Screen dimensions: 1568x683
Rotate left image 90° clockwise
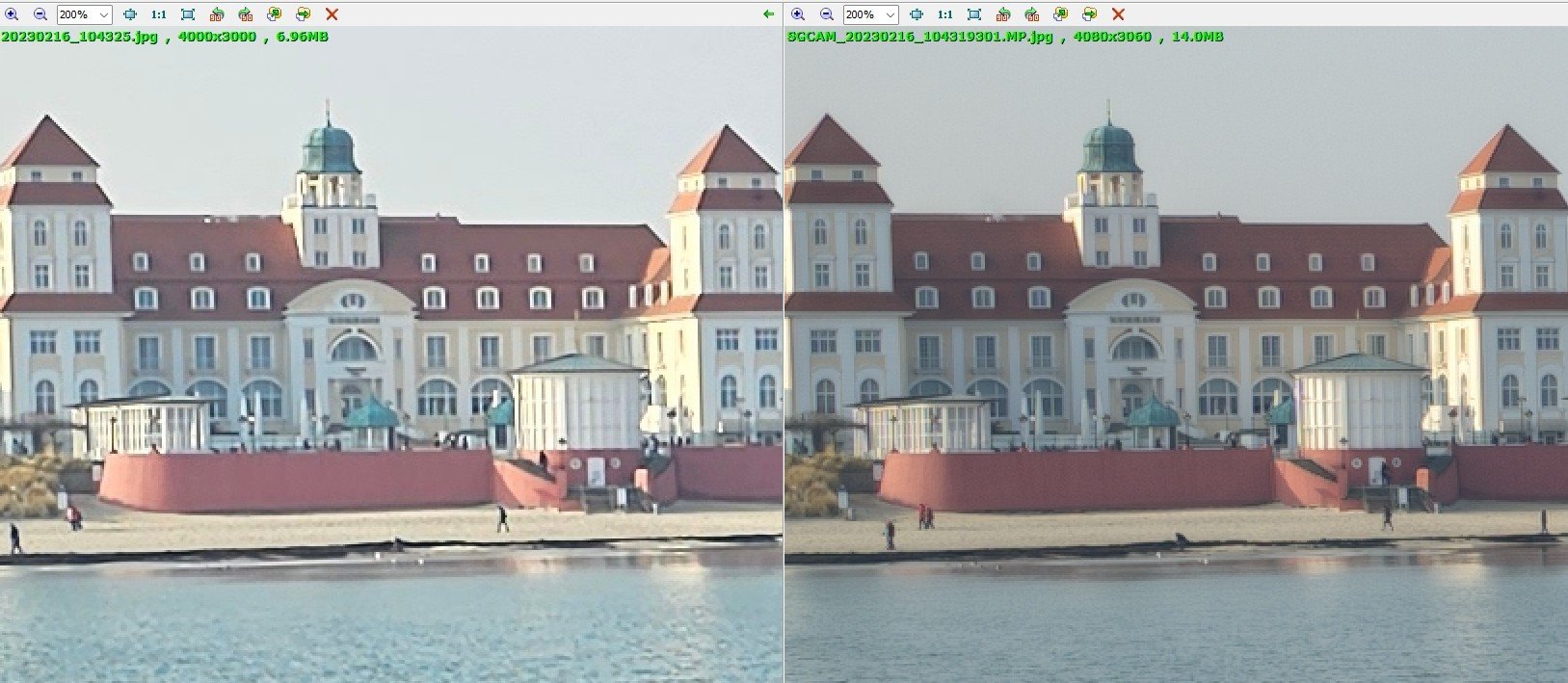point(246,14)
